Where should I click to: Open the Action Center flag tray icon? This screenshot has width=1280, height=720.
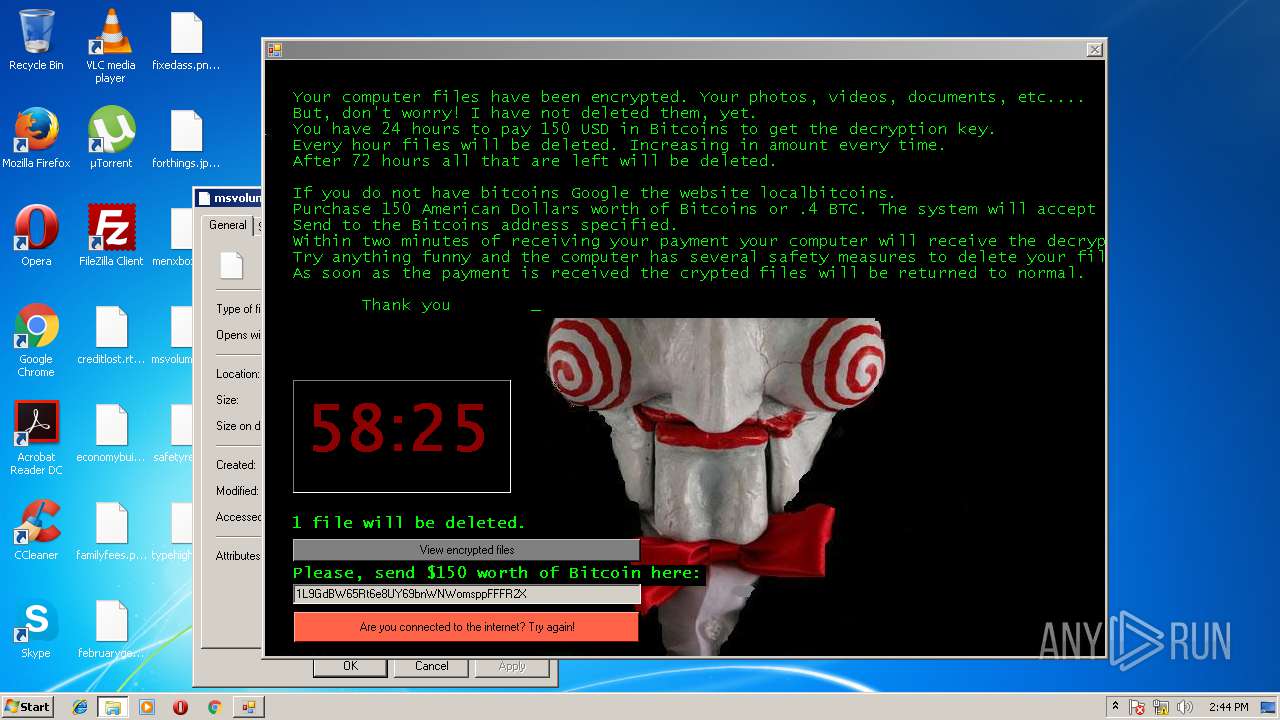coord(1137,707)
